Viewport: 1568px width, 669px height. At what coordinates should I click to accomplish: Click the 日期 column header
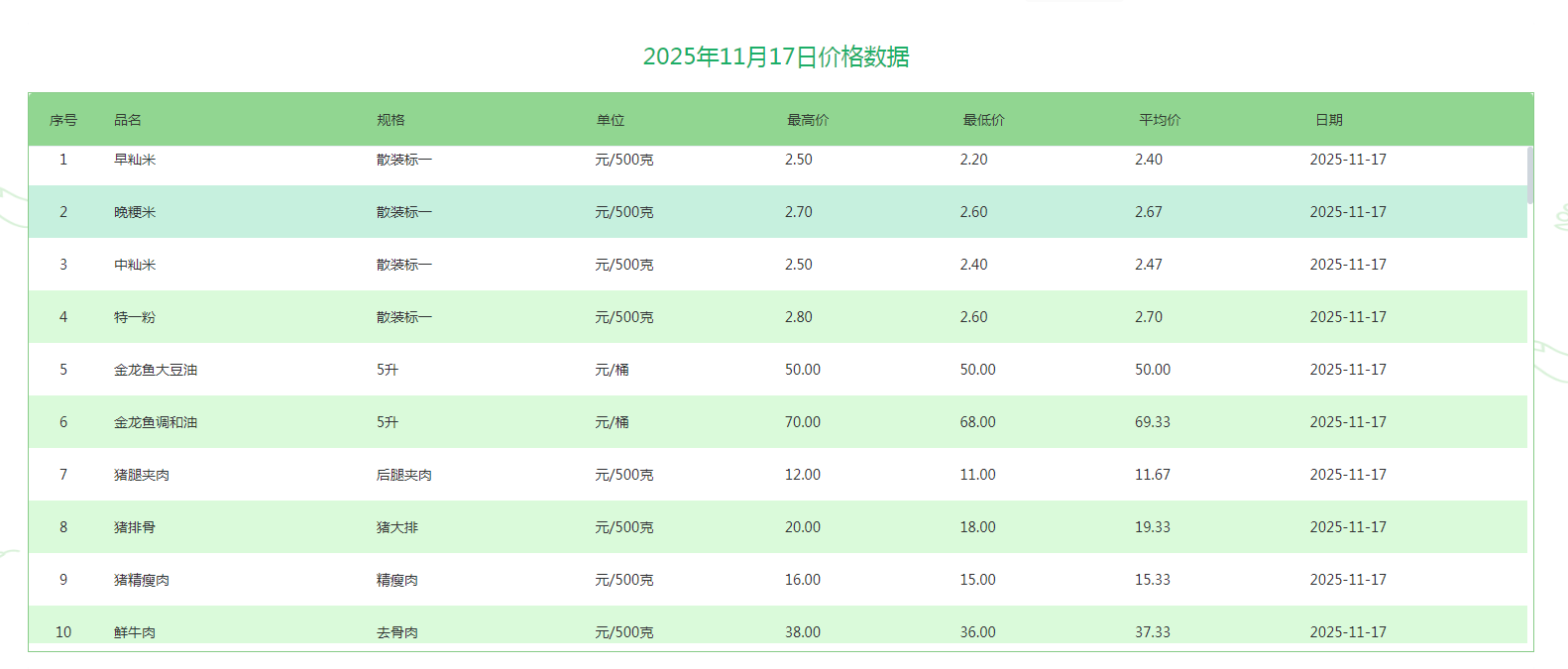(1329, 120)
